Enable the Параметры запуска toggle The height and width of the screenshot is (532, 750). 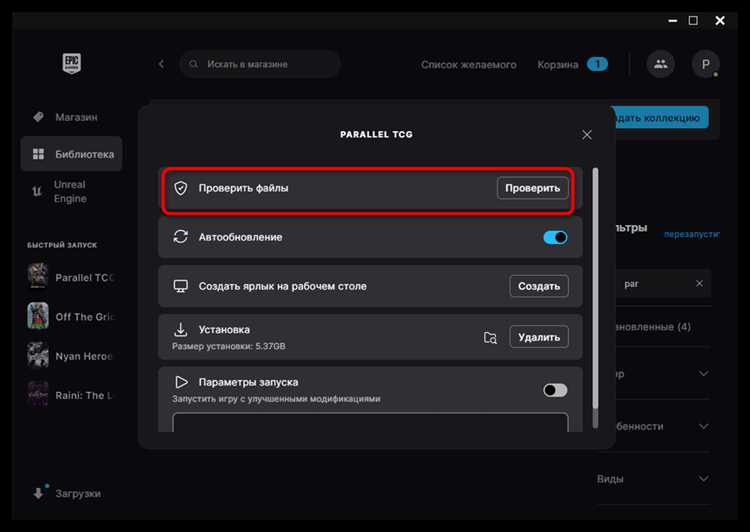pyautogui.click(x=555, y=390)
